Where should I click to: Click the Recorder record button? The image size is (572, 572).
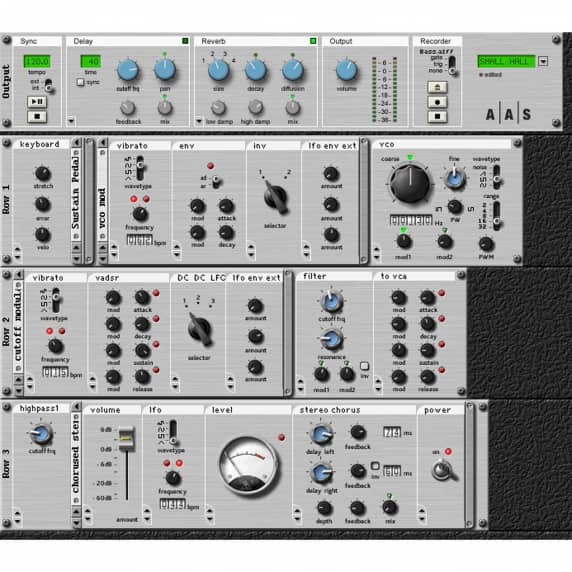pyautogui.click(x=437, y=102)
